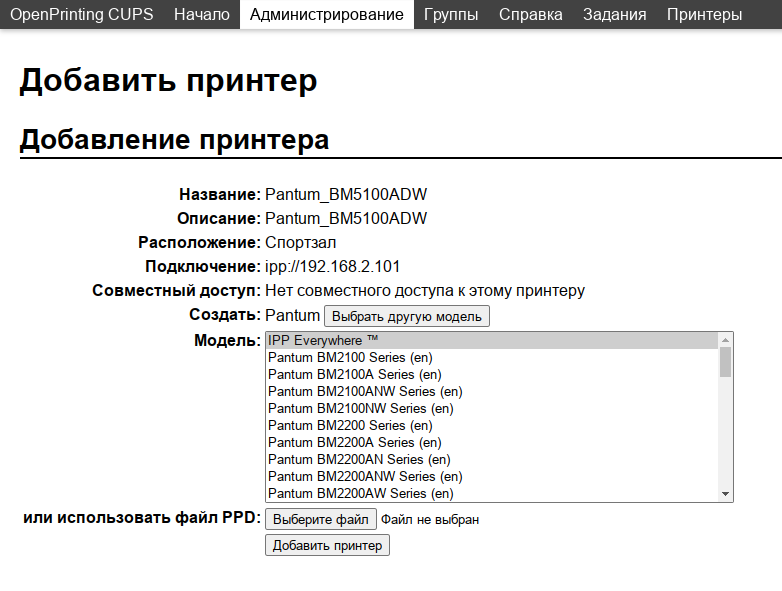Image resolution: width=782 pixels, height=591 pixels.
Task: Switch to the Группы tab
Action: pyautogui.click(x=451, y=15)
